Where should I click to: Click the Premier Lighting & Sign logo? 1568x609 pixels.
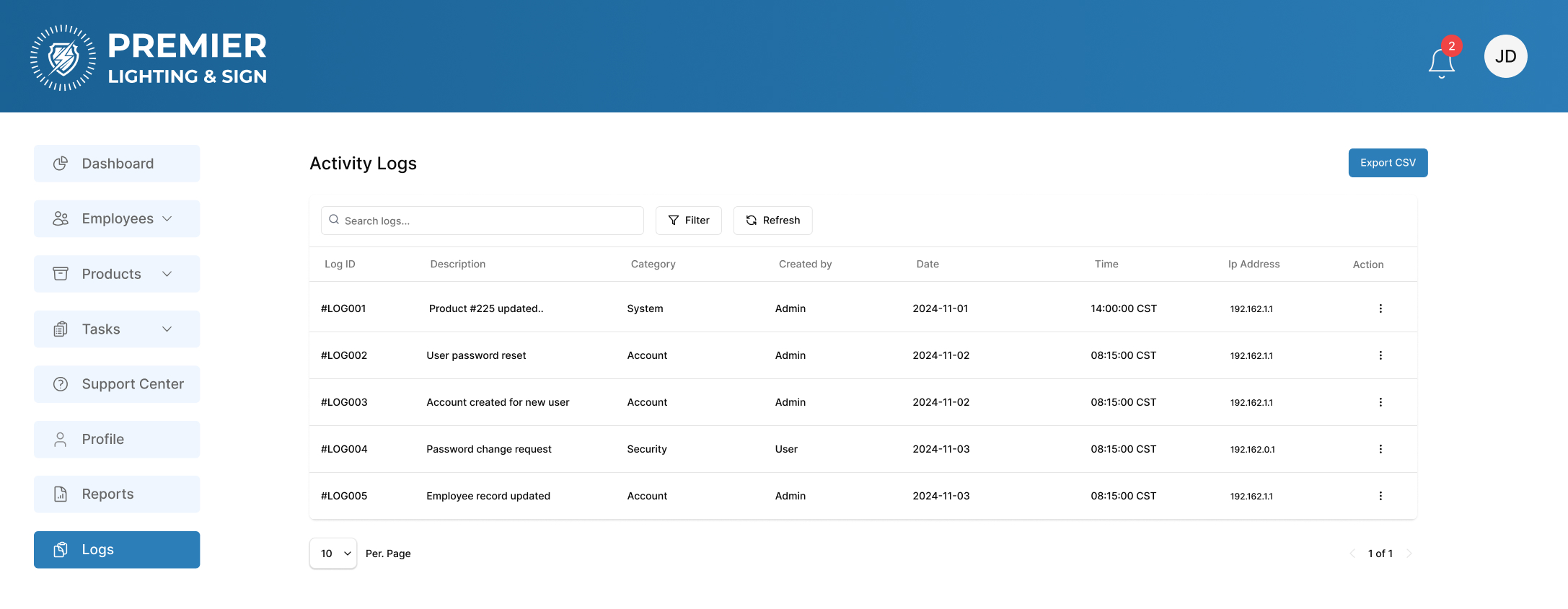149,58
